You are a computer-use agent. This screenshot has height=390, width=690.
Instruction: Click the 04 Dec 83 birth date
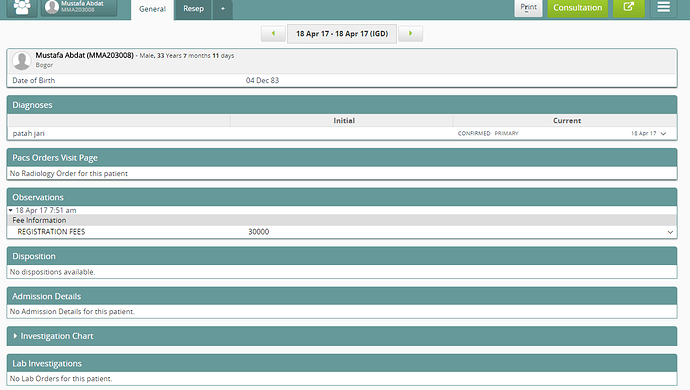pyautogui.click(x=262, y=81)
